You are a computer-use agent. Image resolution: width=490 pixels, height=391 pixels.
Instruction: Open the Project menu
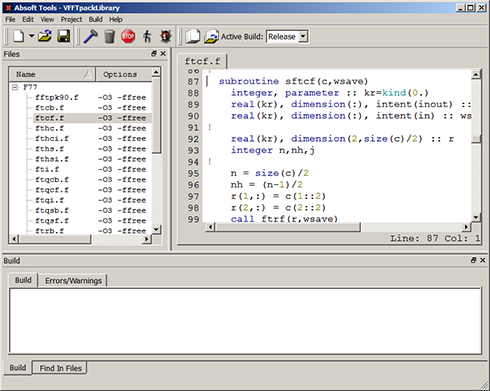click(71, 19)
